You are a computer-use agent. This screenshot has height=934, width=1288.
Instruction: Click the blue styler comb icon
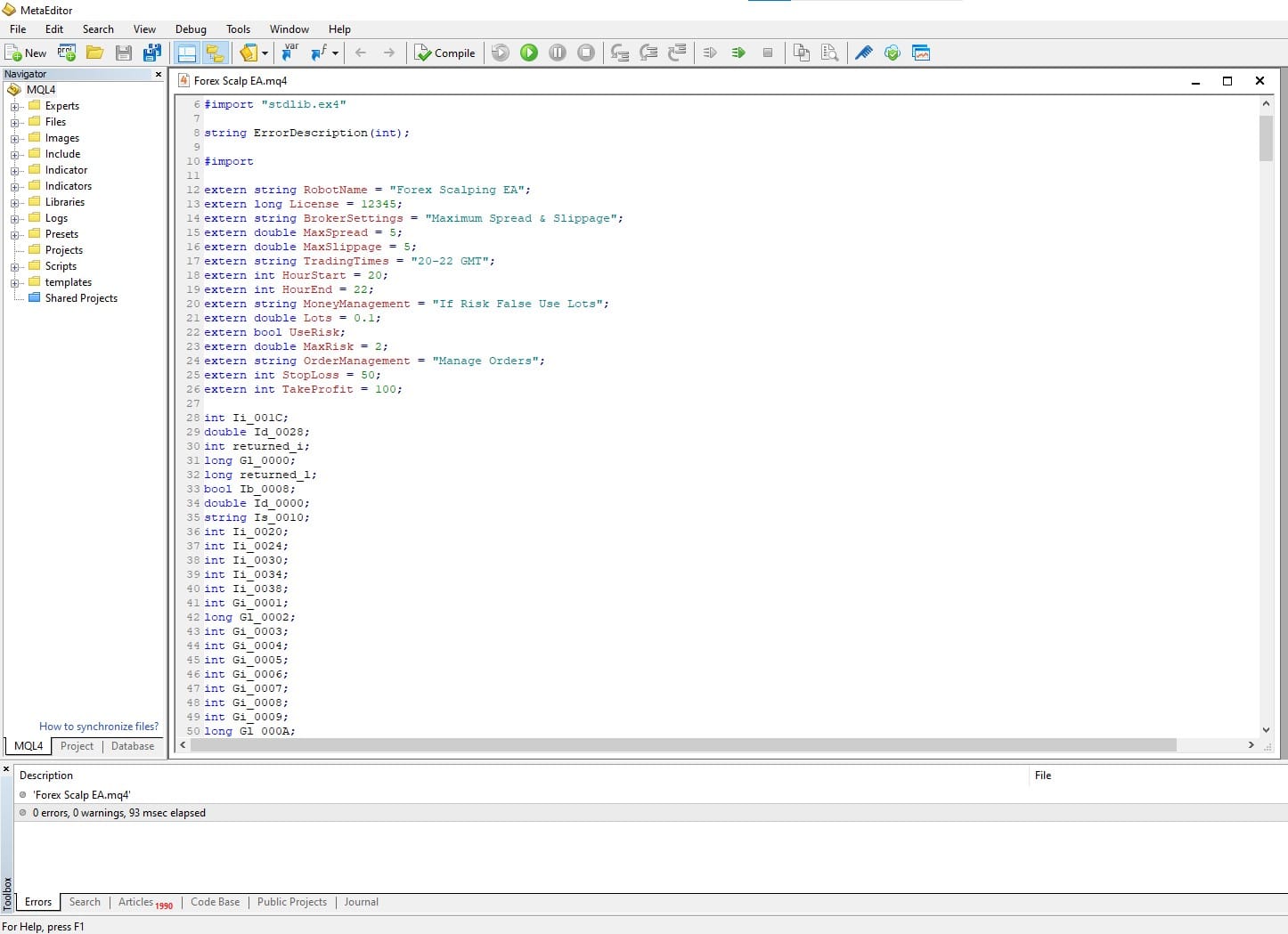[x=863, y=53]
